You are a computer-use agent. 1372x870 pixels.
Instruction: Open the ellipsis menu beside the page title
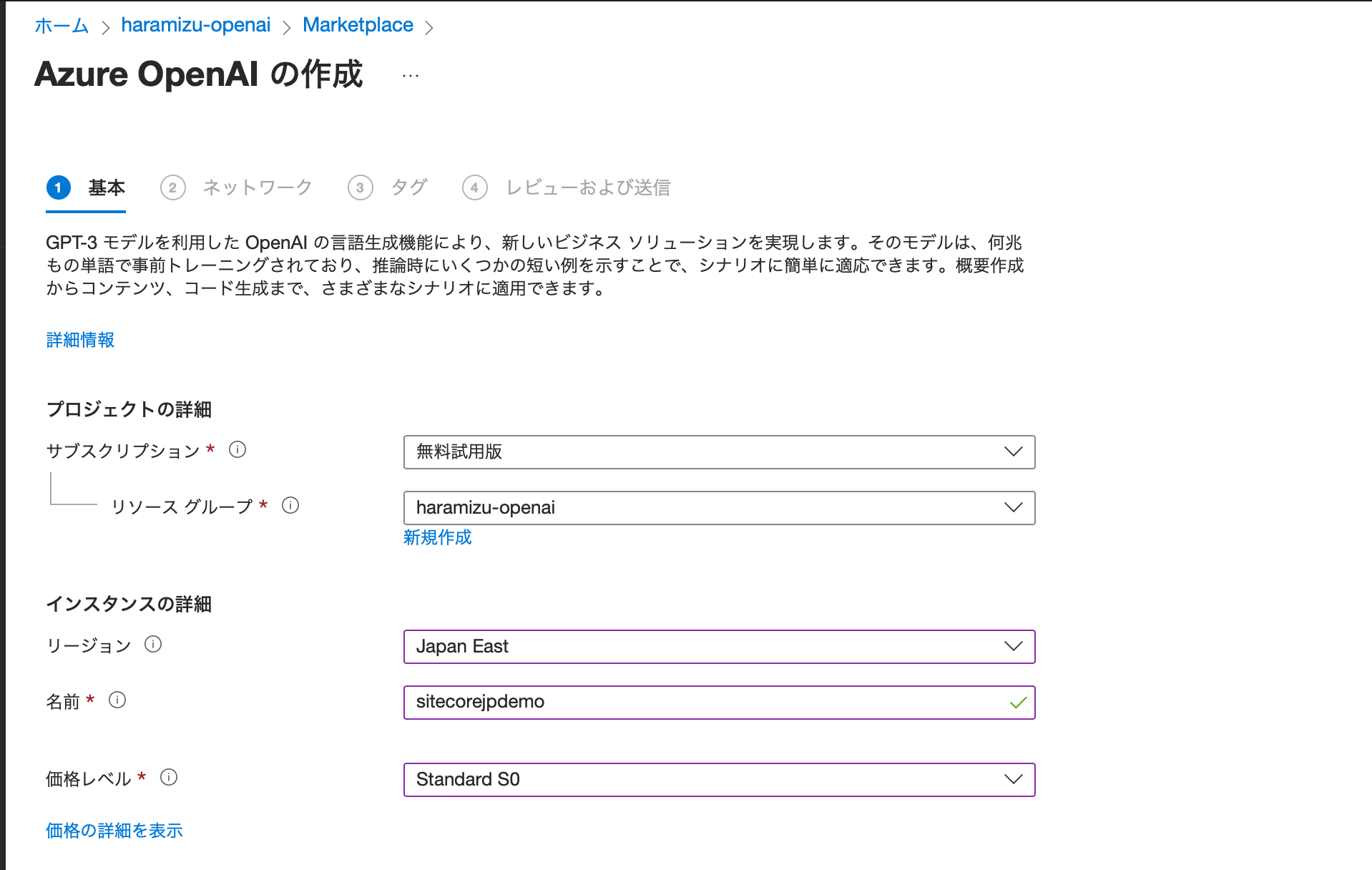(411, 75)
